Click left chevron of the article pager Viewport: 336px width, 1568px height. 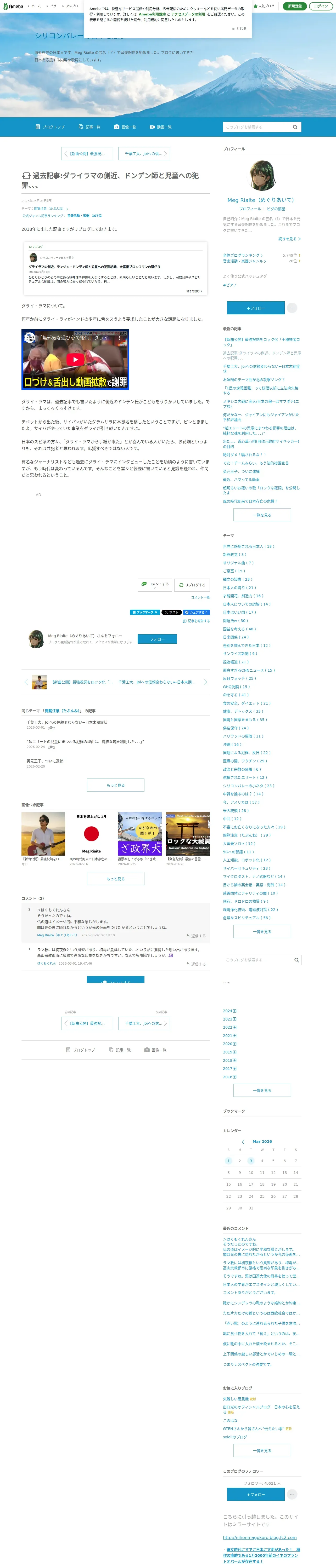pos(26,682)
